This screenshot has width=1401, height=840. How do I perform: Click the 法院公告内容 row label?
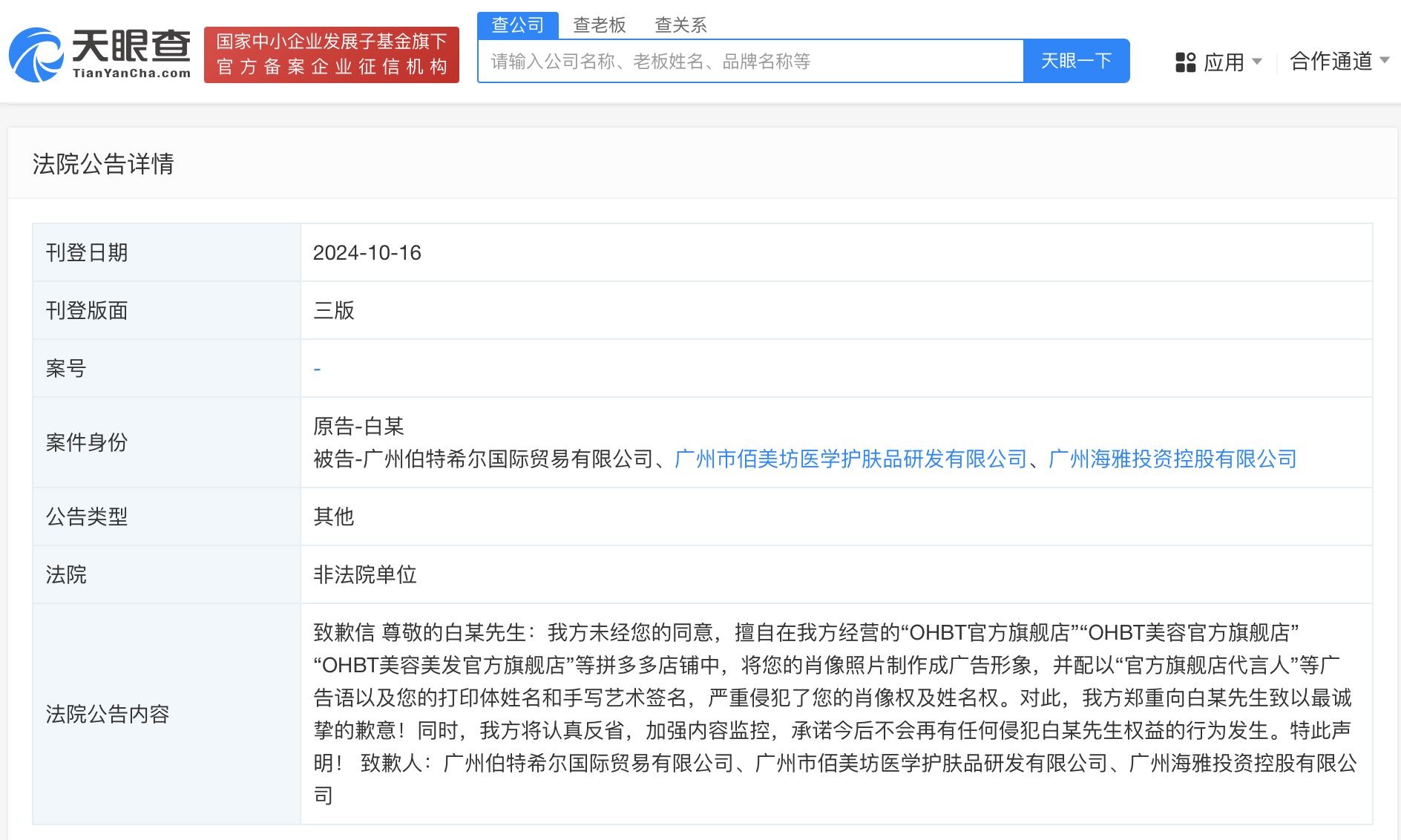pos(108,715)
